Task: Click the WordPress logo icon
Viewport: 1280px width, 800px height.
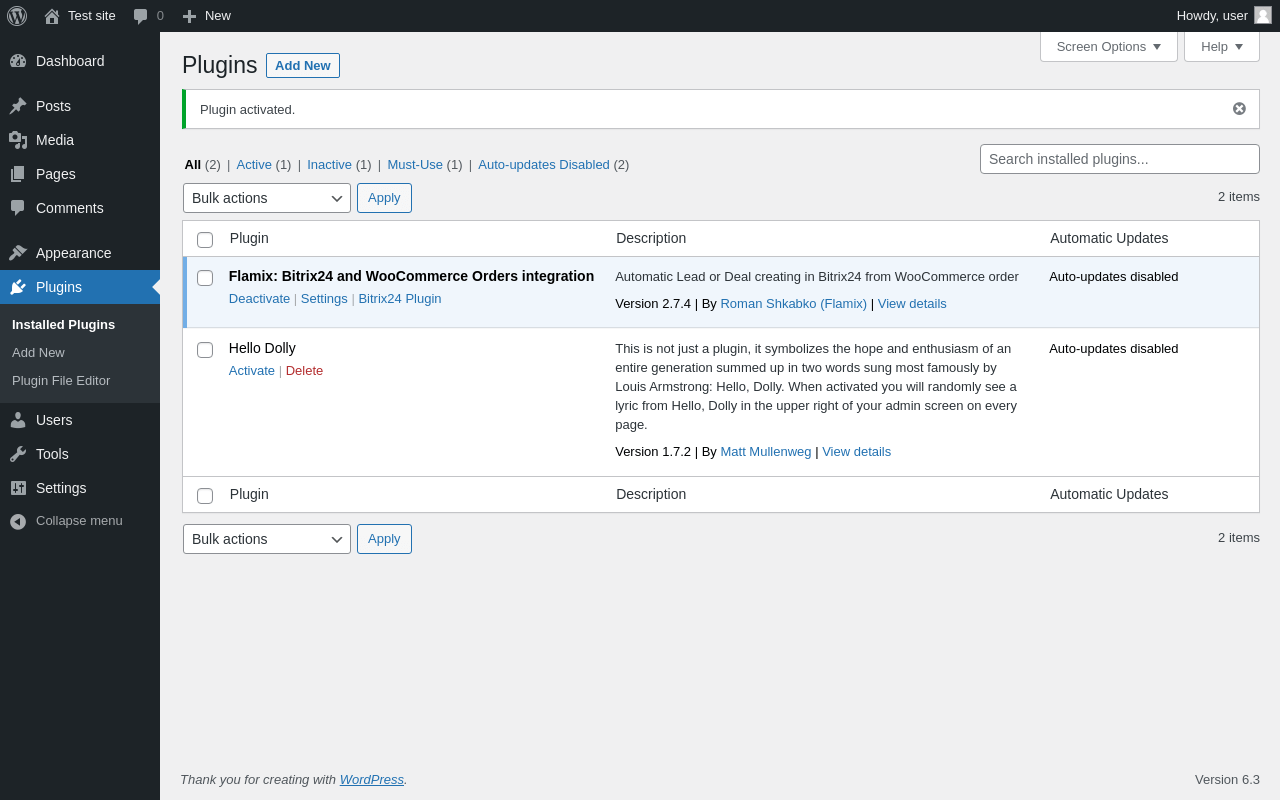Action: 17,16
